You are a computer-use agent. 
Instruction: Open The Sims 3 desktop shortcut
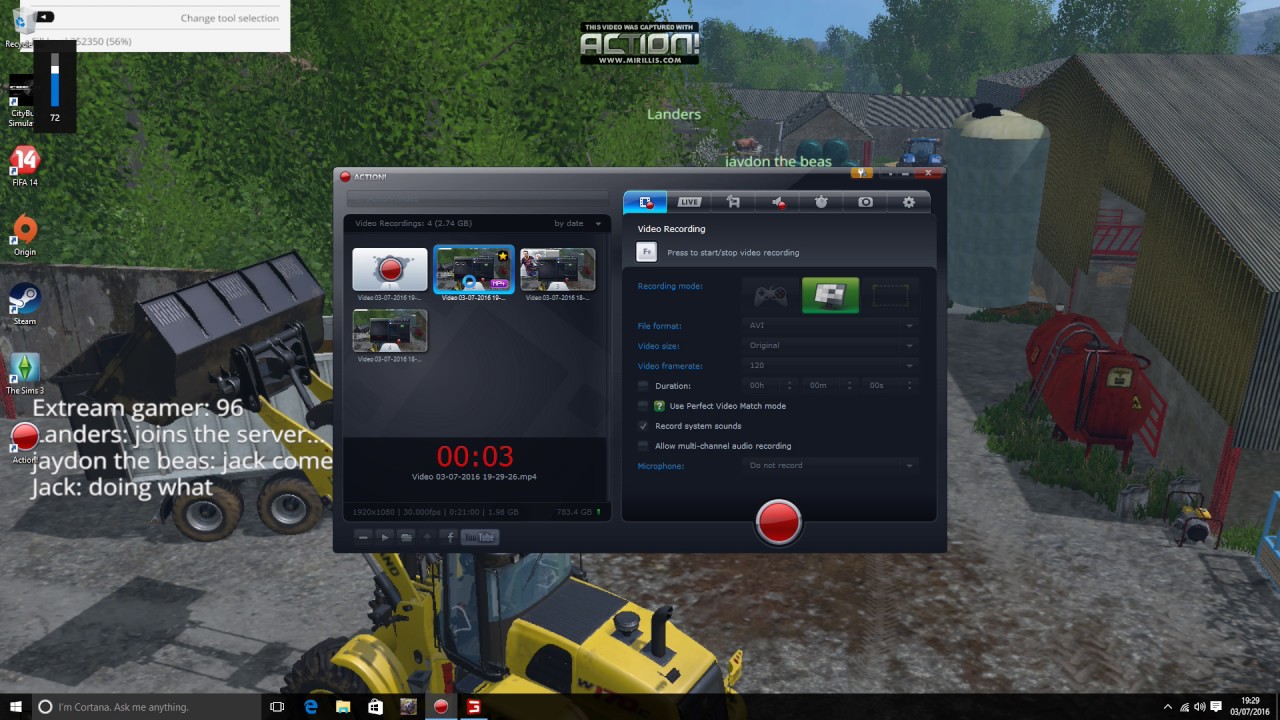24,374
